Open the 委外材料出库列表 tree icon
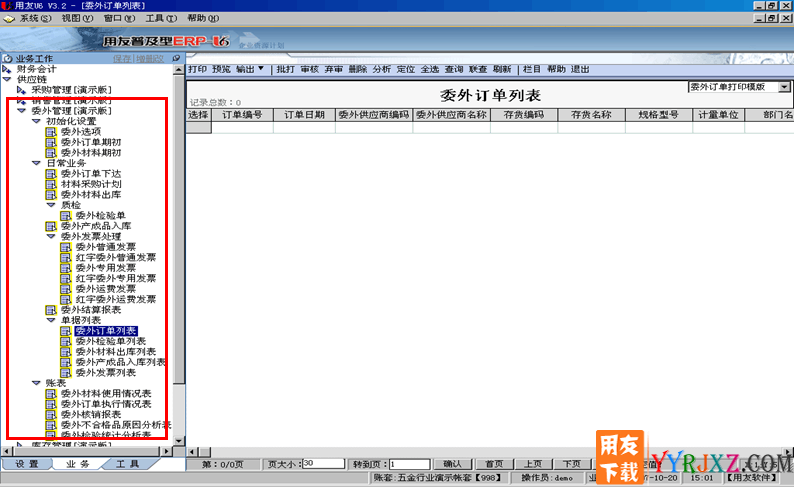794x487 pixels. 66,352
